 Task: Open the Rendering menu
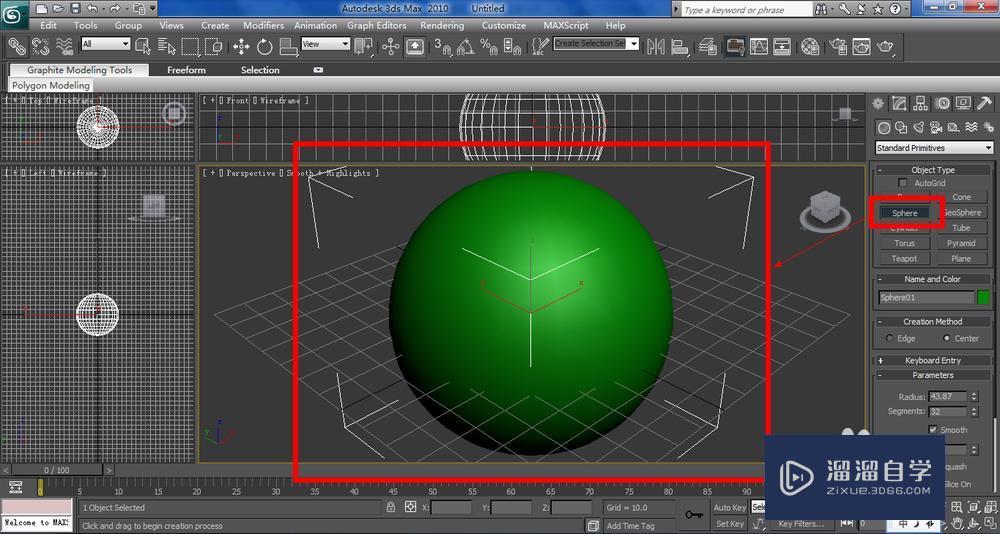click(442, 26)
